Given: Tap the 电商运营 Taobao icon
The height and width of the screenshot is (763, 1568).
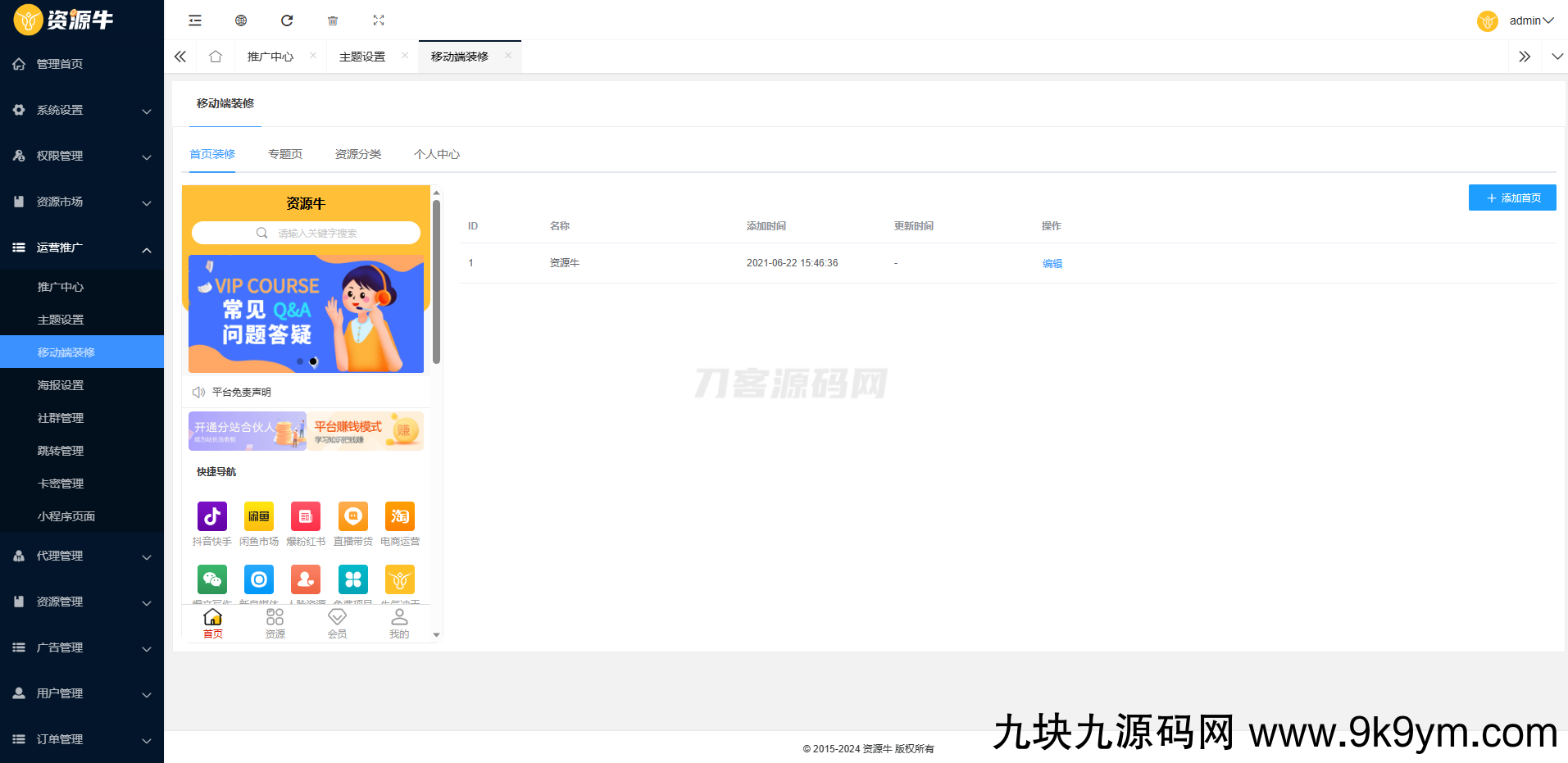Looking at the screenshot, I should tap(400, 516).
